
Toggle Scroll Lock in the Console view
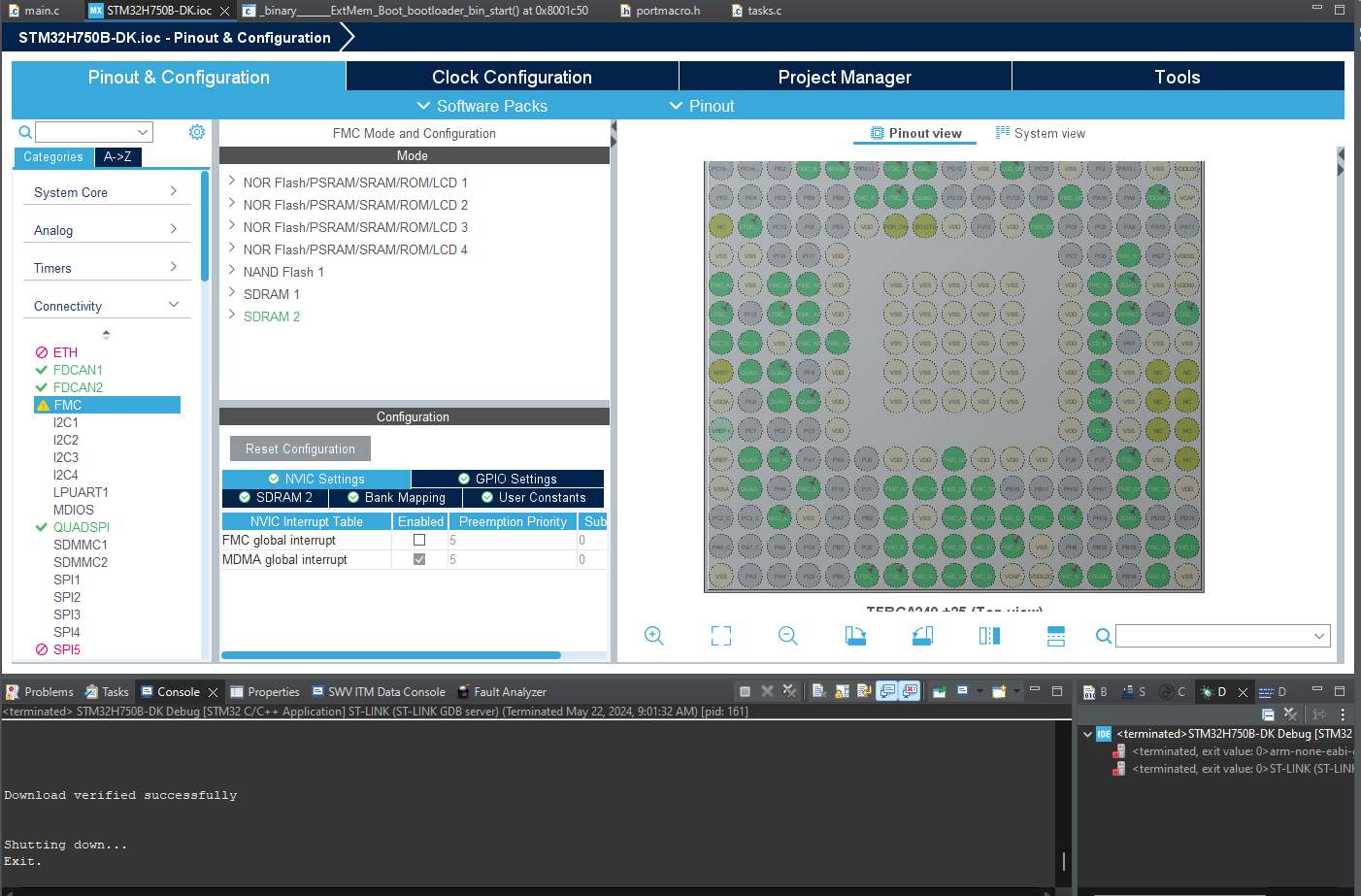click(841, 691)
